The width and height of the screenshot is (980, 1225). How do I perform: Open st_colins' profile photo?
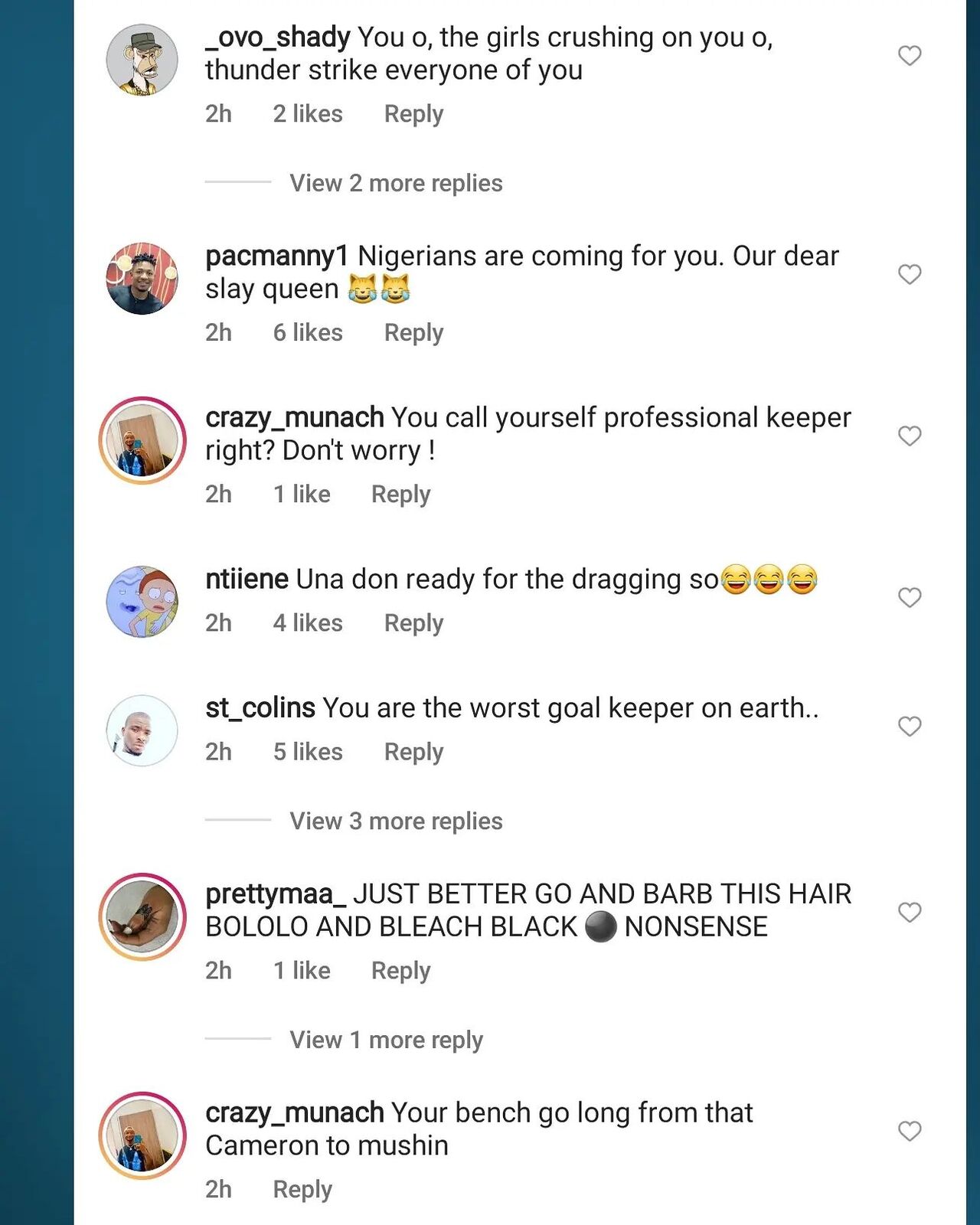(x=142, y=730)
